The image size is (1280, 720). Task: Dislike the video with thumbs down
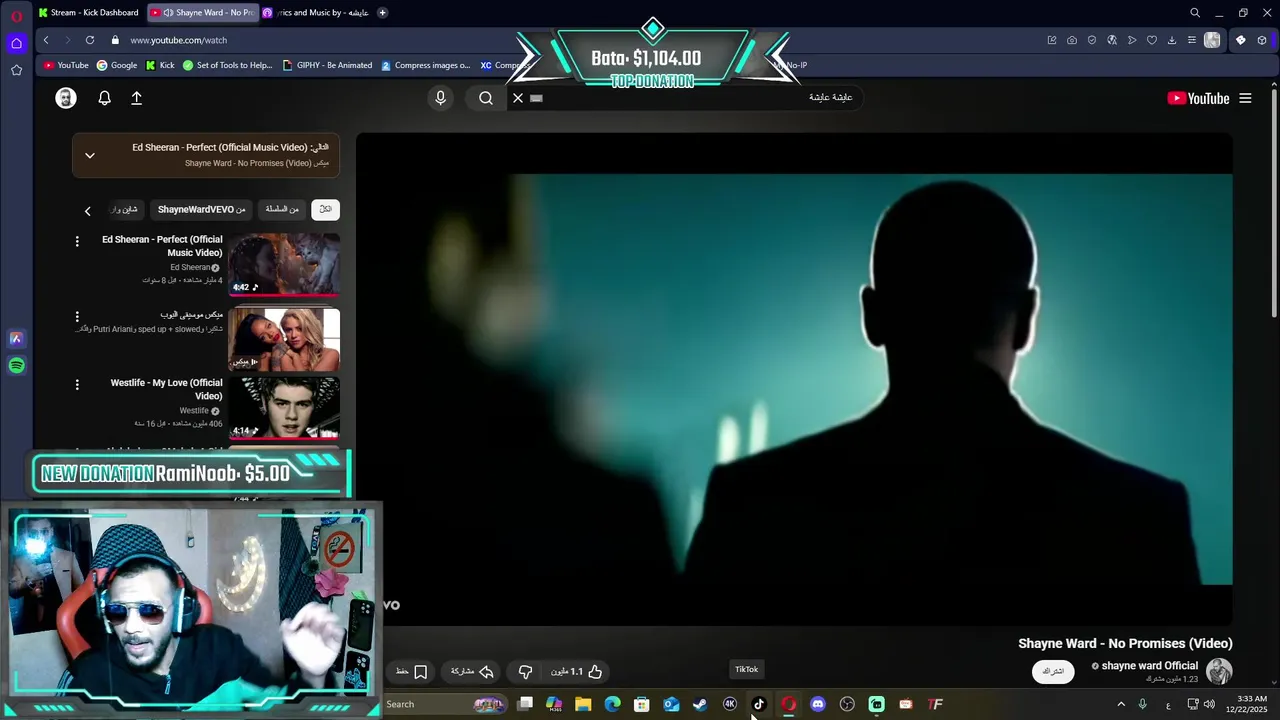click(525, 672)
